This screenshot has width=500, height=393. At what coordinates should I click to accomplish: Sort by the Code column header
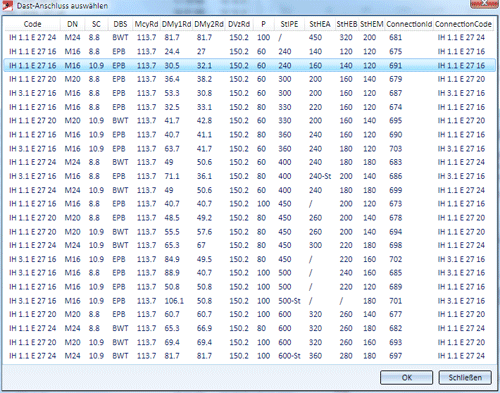[x=32, y=24]
